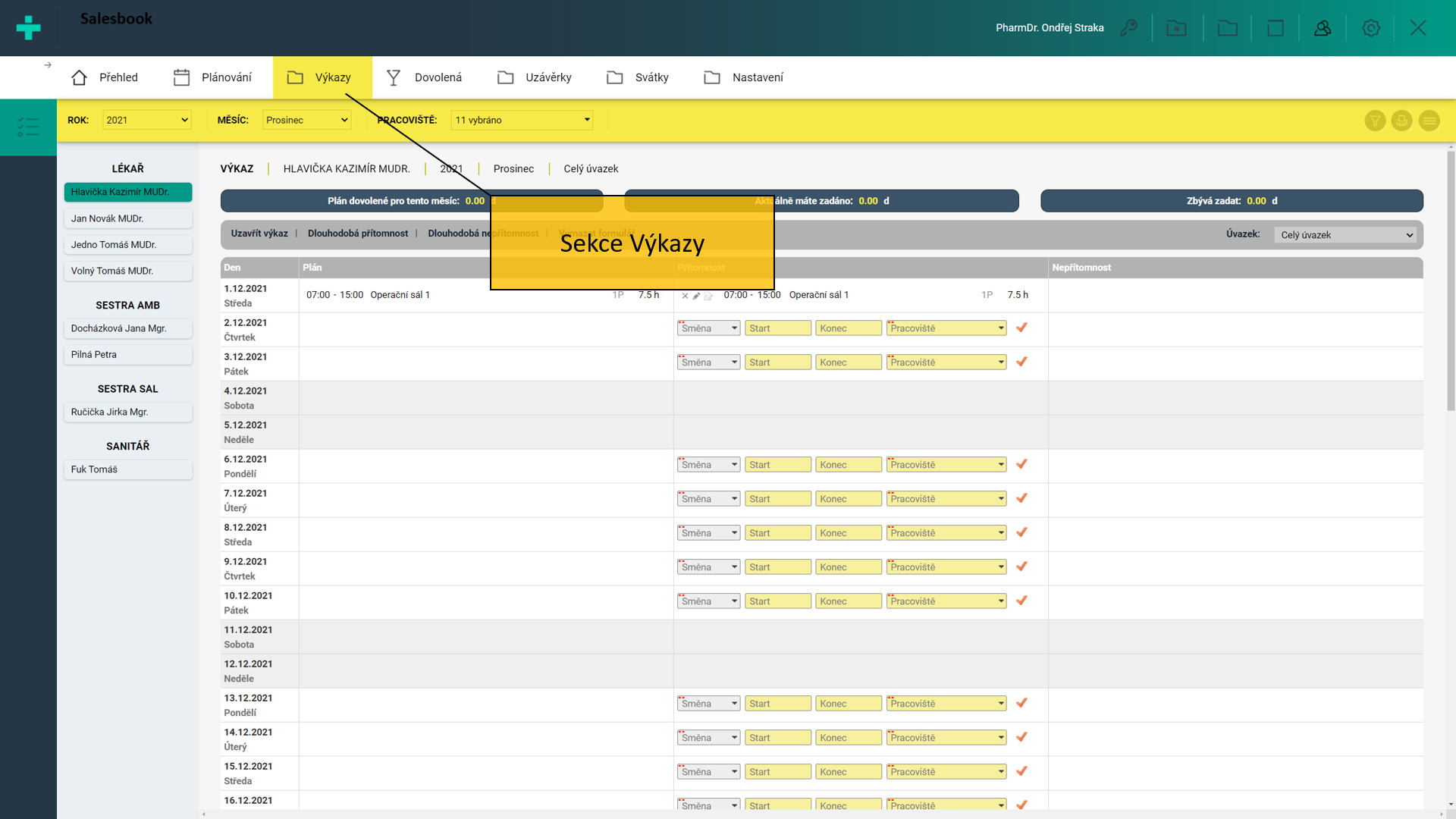1456x819 pixels.
Task: Click the filter funnel icon in yellow bar
Action: pos(1375,121)
